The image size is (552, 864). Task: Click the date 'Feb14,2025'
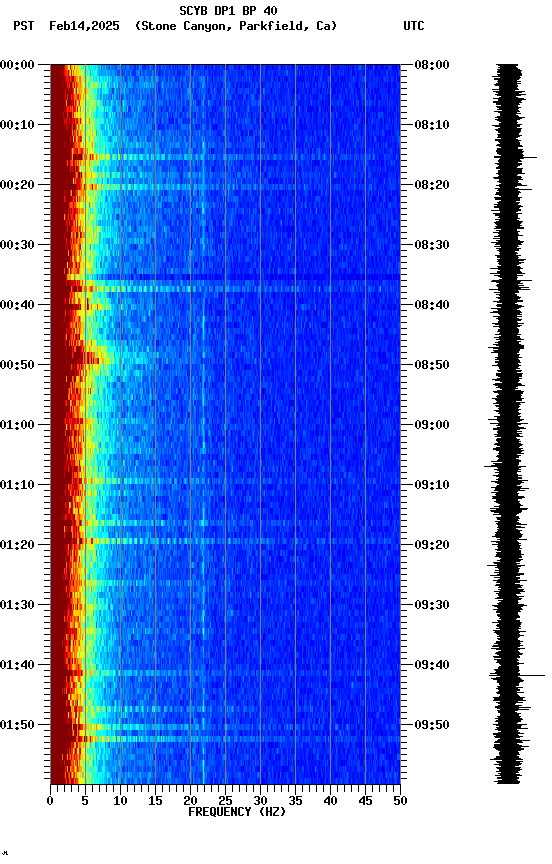pyautogui.click(x=84, y=26)
